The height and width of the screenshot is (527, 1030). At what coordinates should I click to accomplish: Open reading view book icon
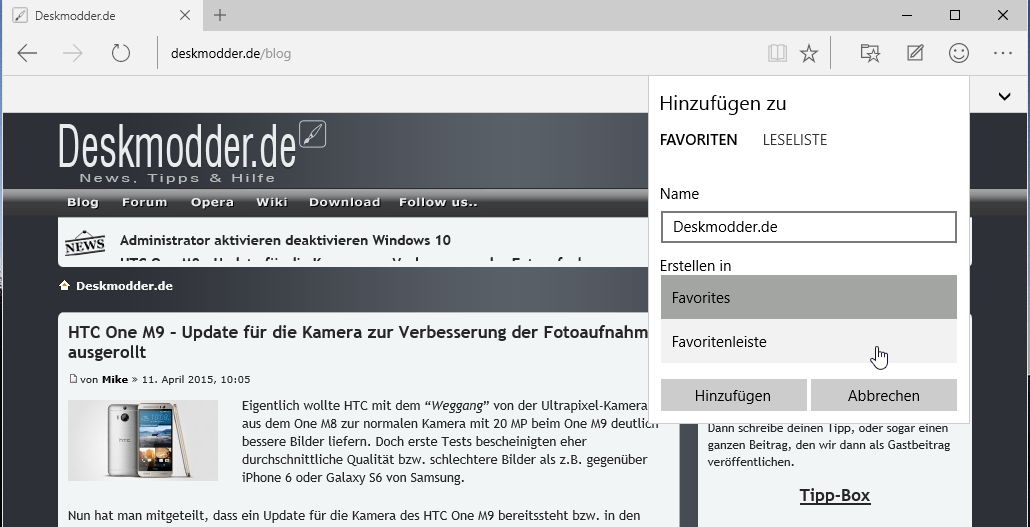[x=777, y=53]
